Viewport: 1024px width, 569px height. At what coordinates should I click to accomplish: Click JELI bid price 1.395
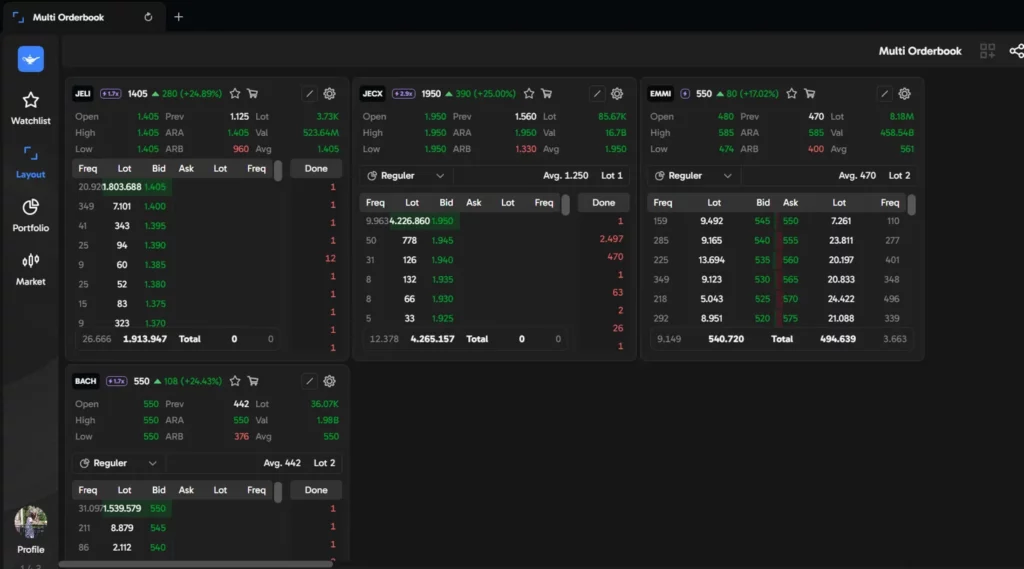click(155, 225)
